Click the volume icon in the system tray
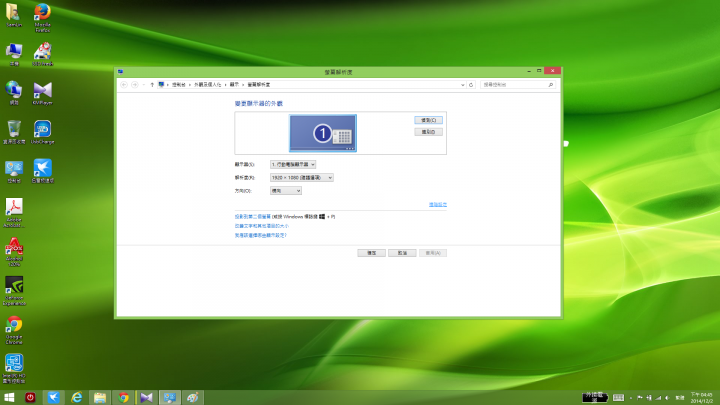This screenshot has width=720, height=405. coord(667,398)
